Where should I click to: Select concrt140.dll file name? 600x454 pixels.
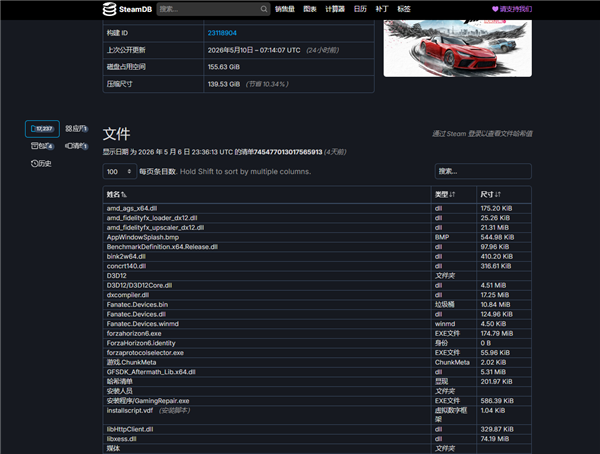tap(126, 266)
